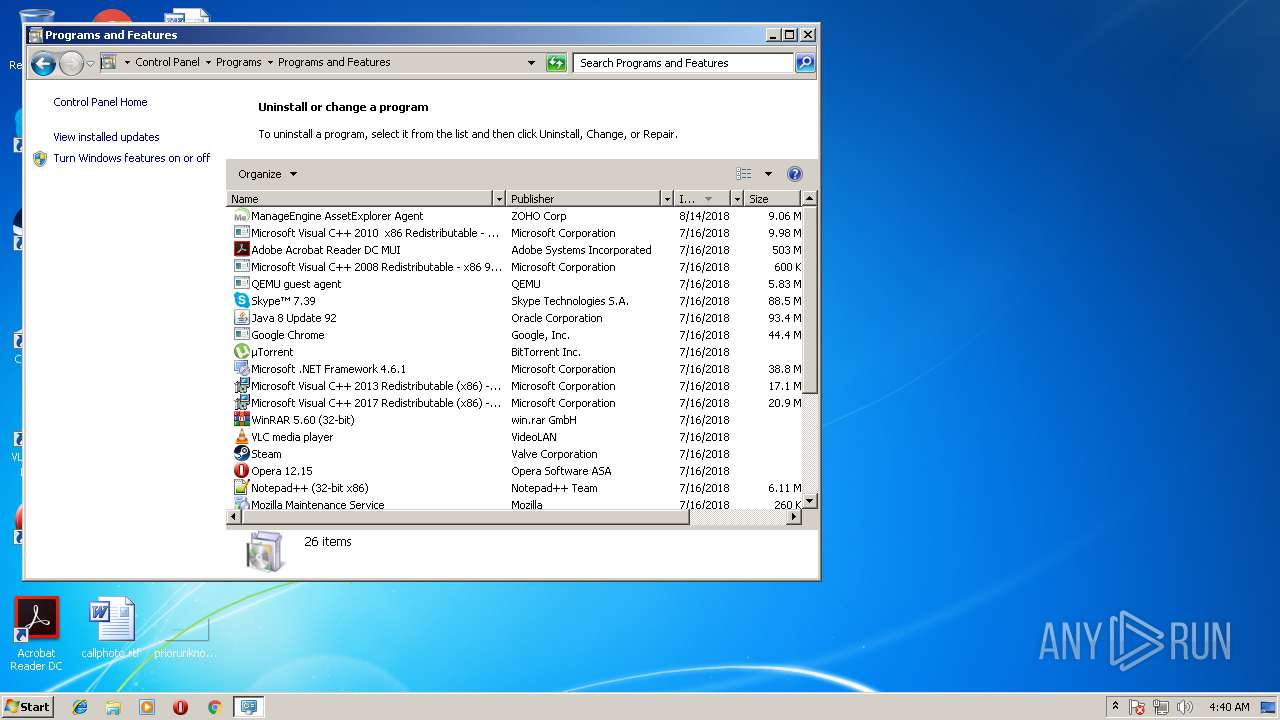The image size is (1280, 720).
Task: Open the Start menu
Action: 27,706
